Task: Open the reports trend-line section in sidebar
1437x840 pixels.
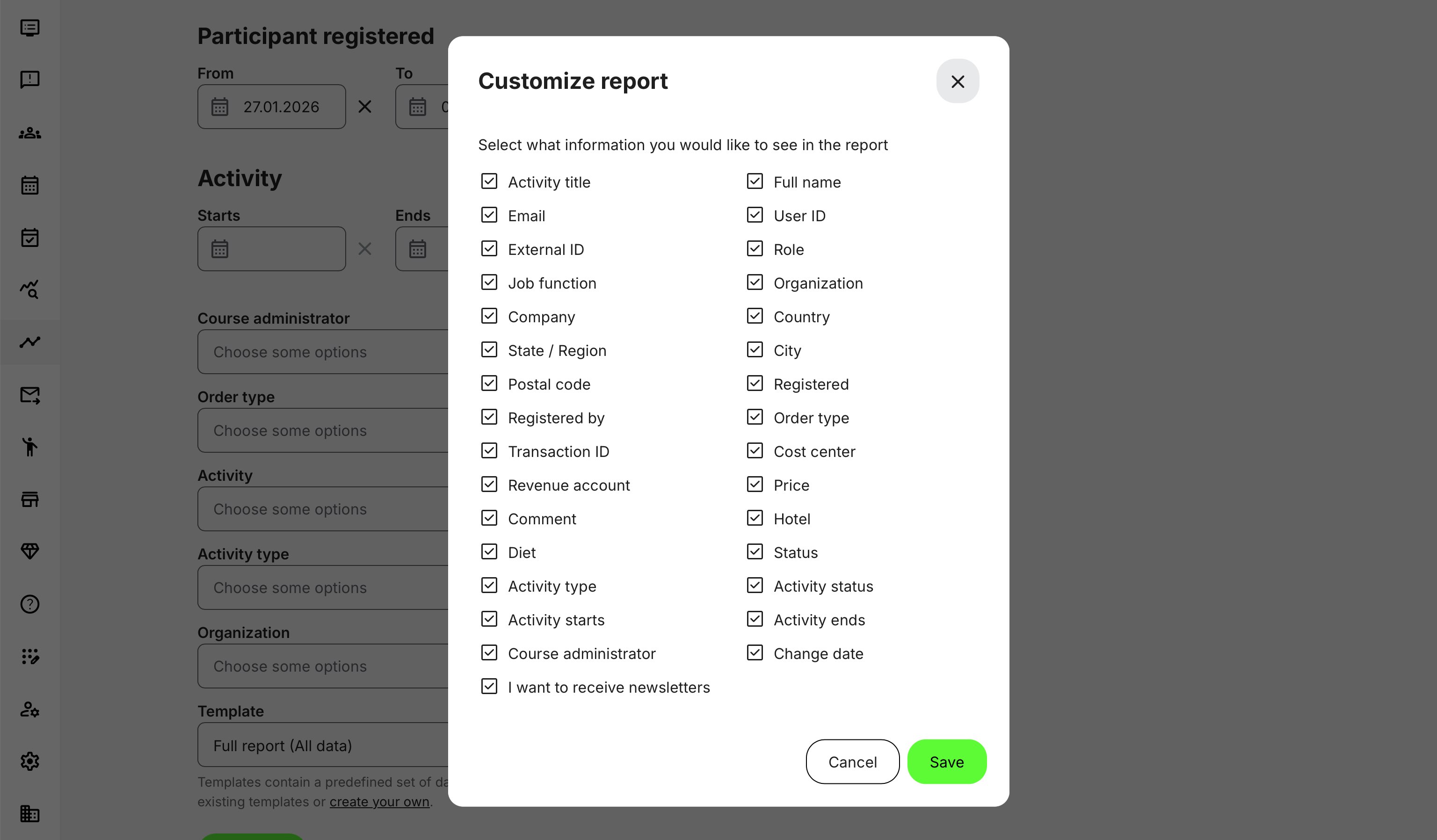Action: pyautogui.click(x=29, y=341)
